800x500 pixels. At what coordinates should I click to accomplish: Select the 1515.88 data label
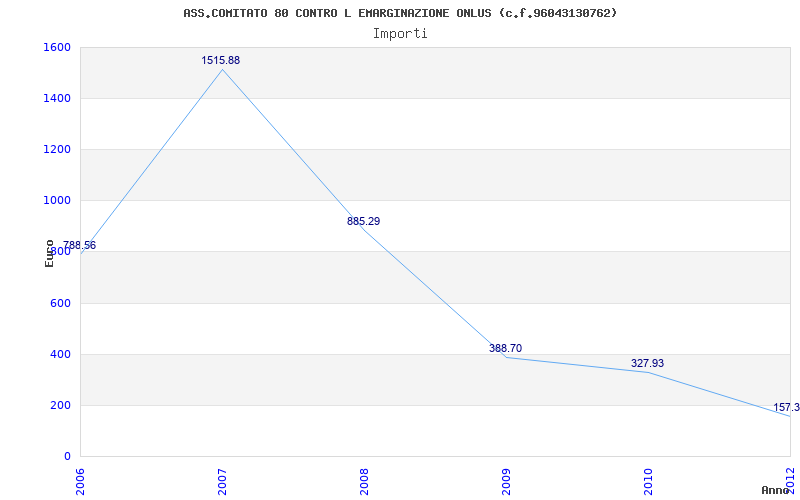click(220, 60)
